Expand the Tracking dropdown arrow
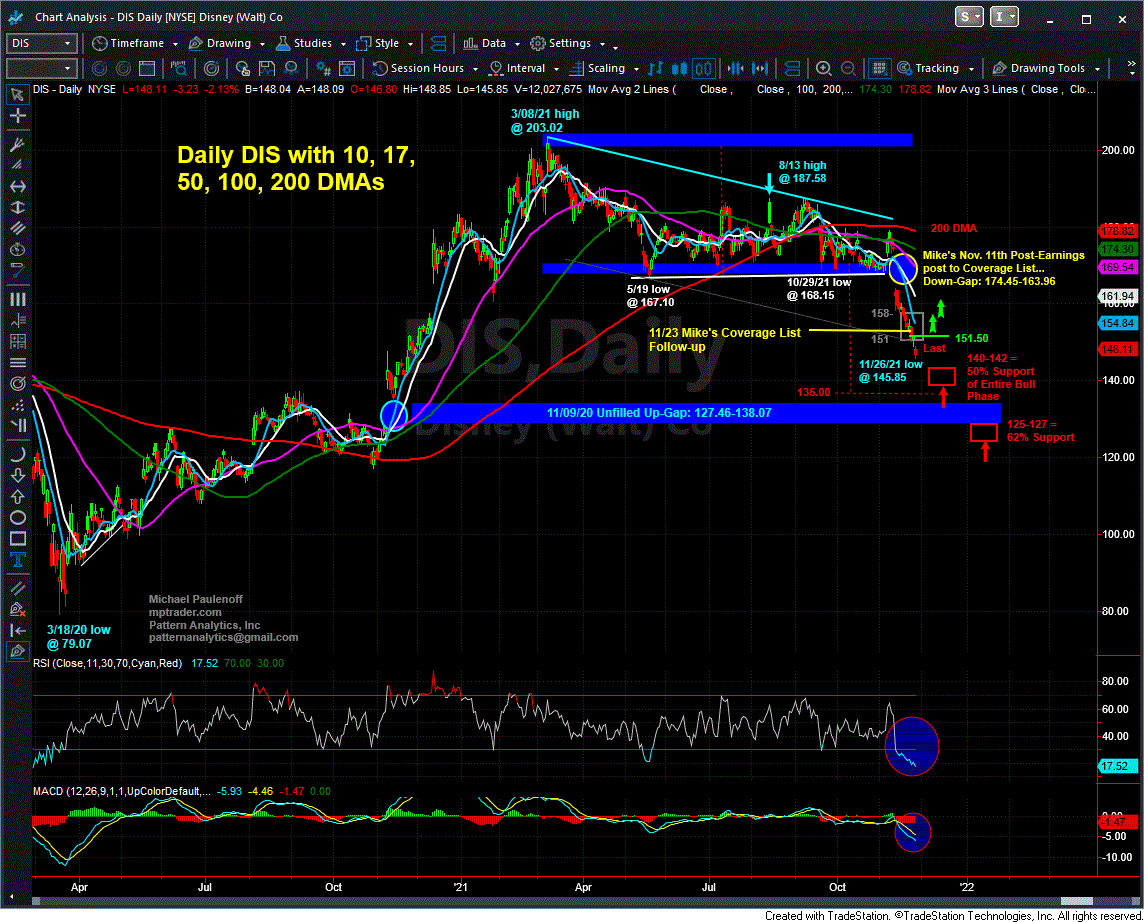Viewport: 1144px width, 922px height. tap(971, 69)
